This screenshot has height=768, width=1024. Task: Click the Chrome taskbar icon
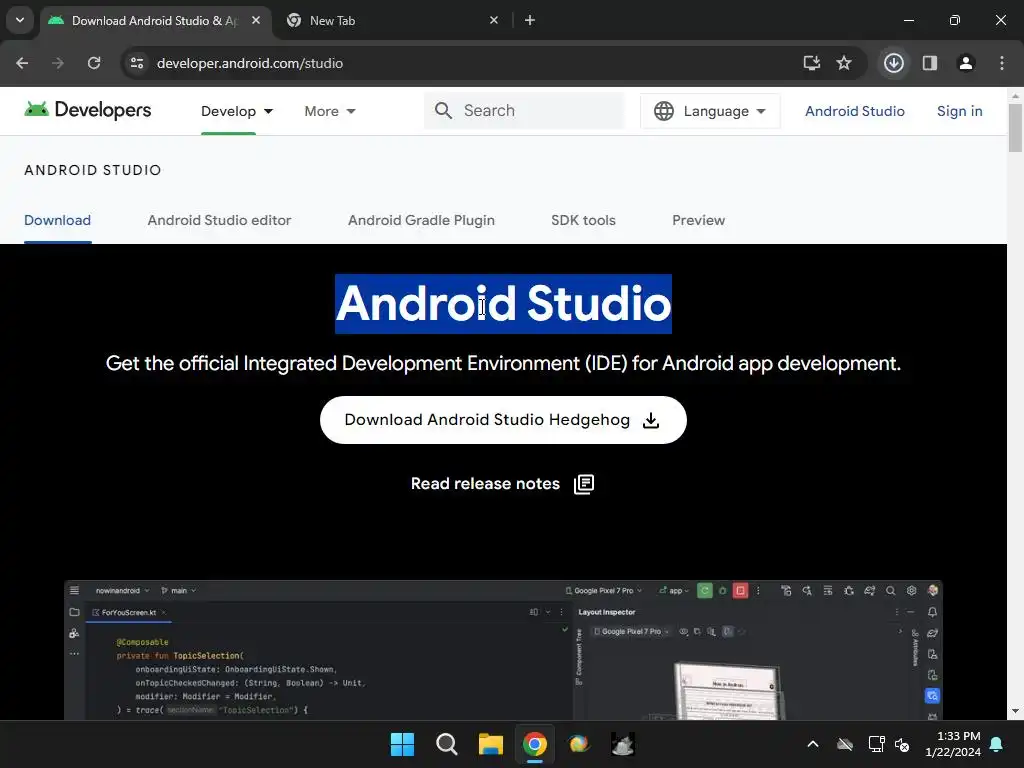tap(535, 744)
